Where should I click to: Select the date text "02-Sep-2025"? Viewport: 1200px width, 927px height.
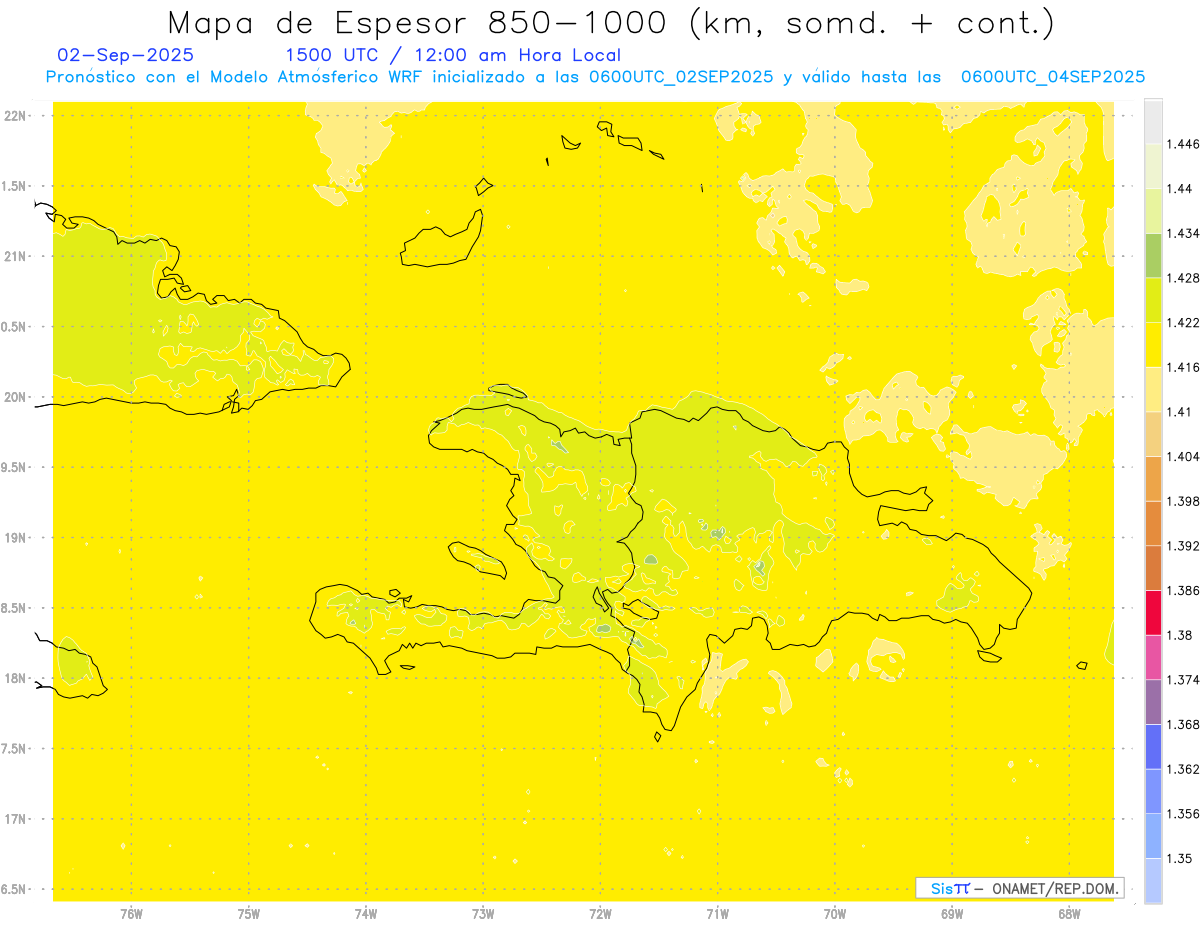coord(126,55)
